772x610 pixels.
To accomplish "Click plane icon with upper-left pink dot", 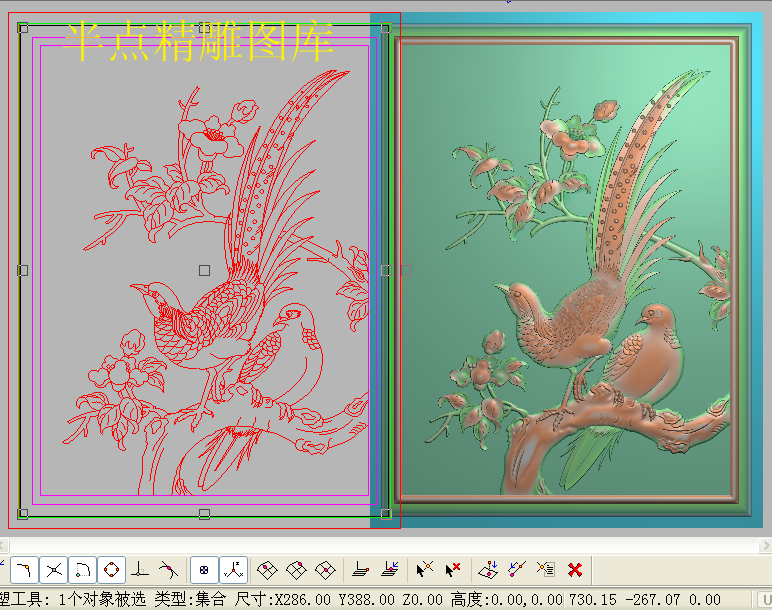I will [x=267, y=571].
